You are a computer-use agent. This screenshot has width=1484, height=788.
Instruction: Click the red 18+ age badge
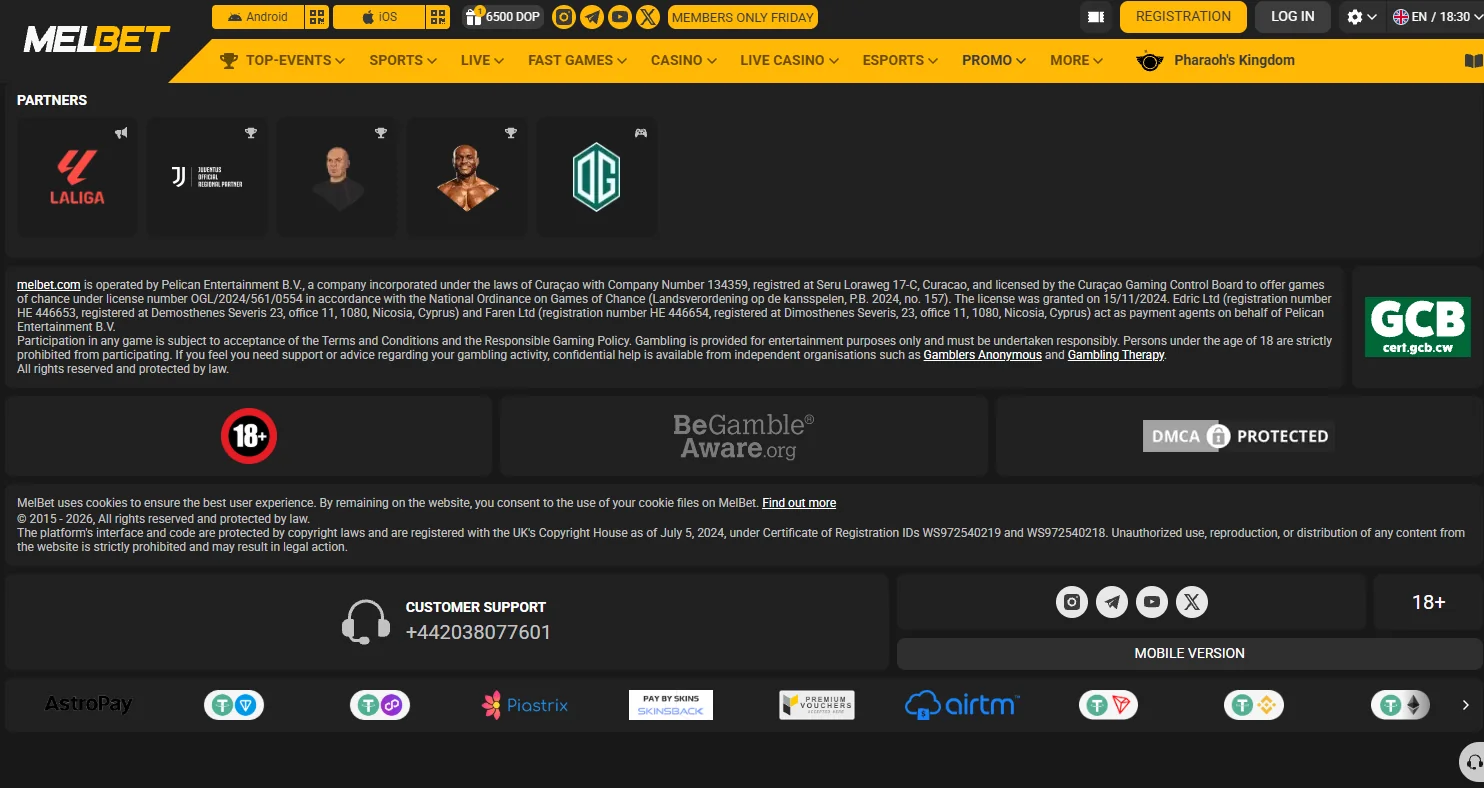[249, 436]
